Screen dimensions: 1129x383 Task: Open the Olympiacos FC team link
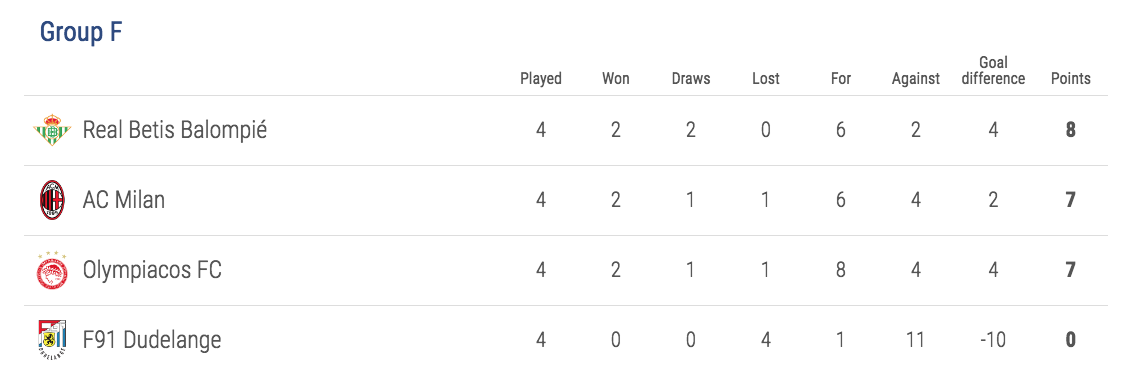tap(152, 270)
